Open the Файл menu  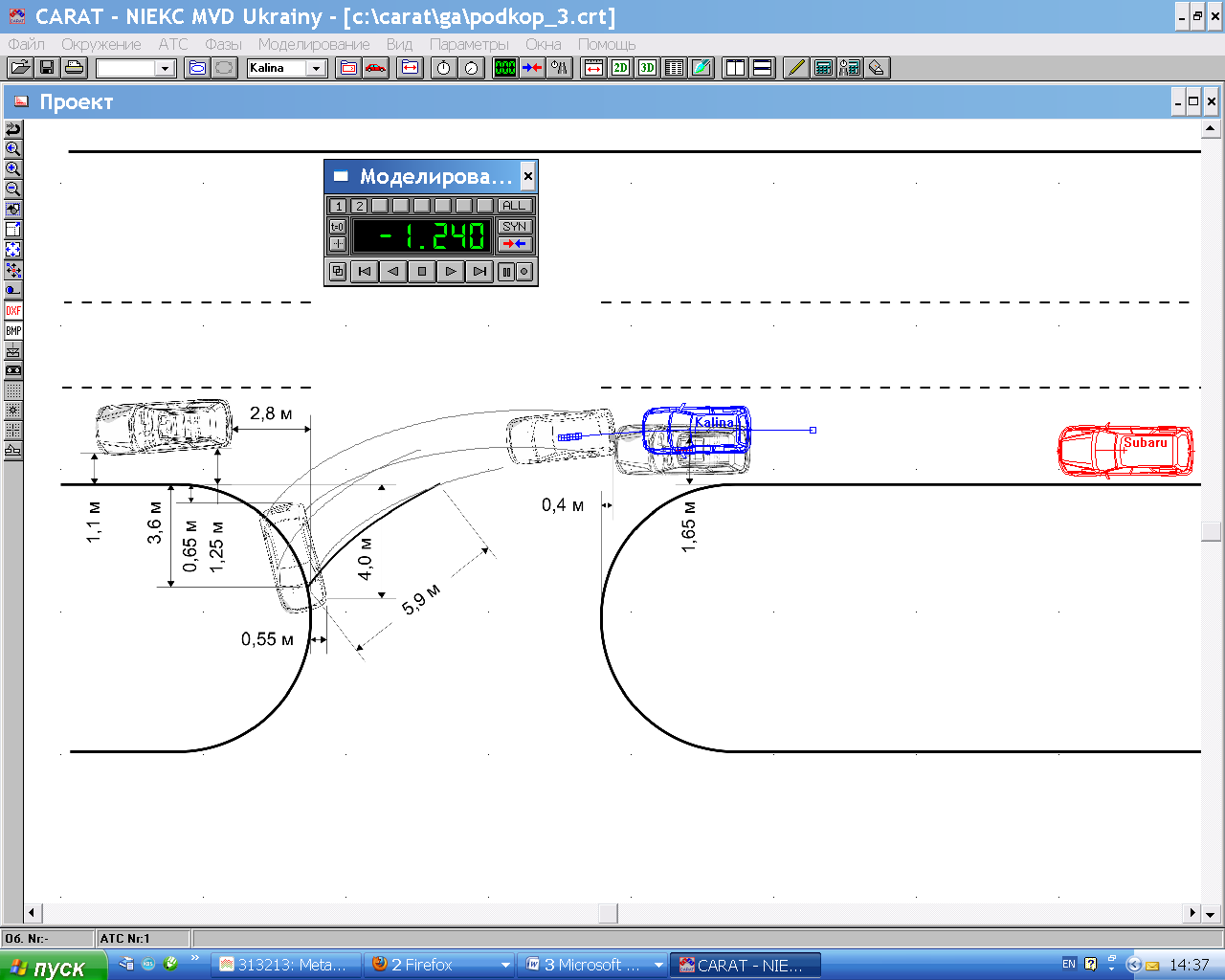(26, 44)
